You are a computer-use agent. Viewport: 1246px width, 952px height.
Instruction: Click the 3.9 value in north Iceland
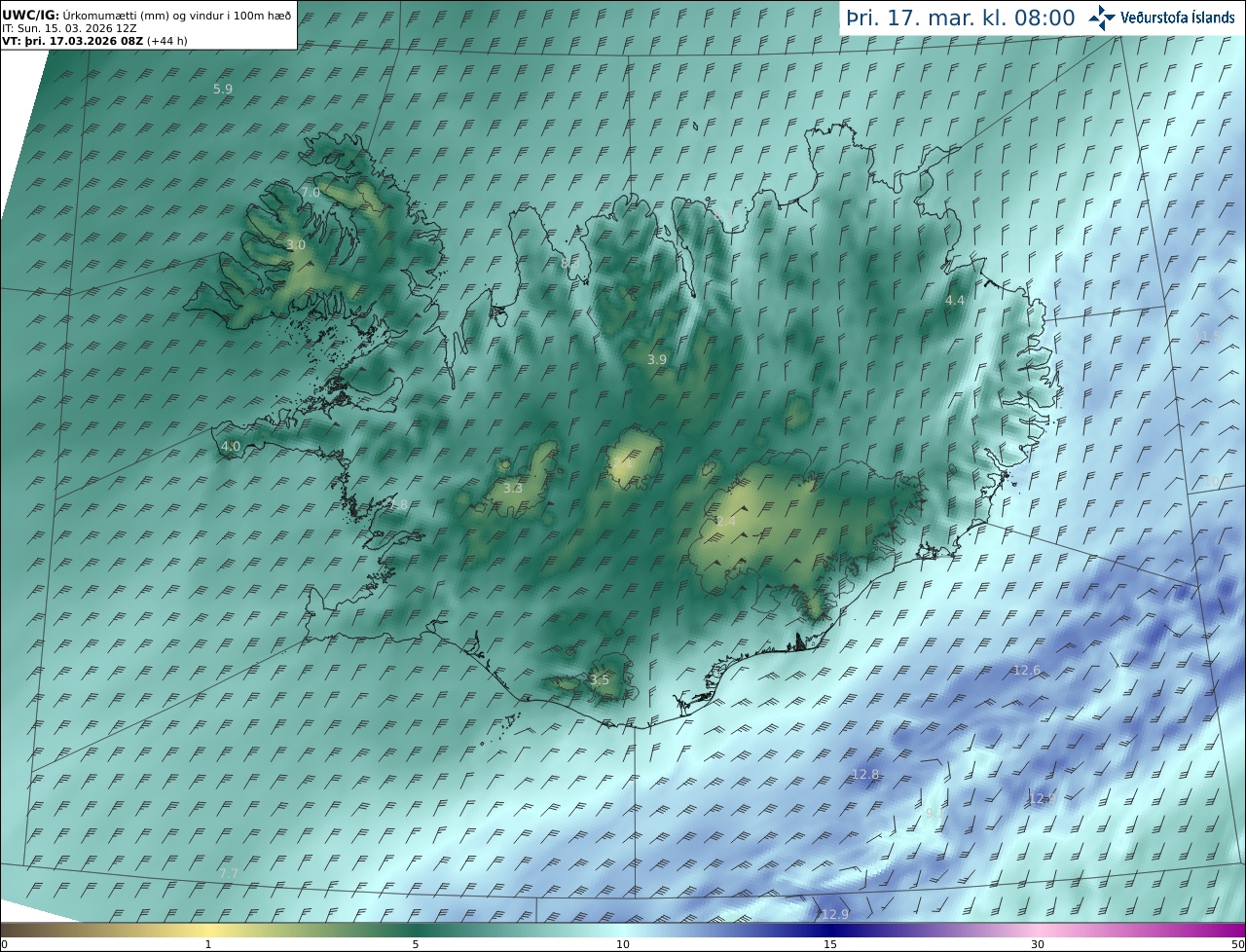(x=657, y=360)
